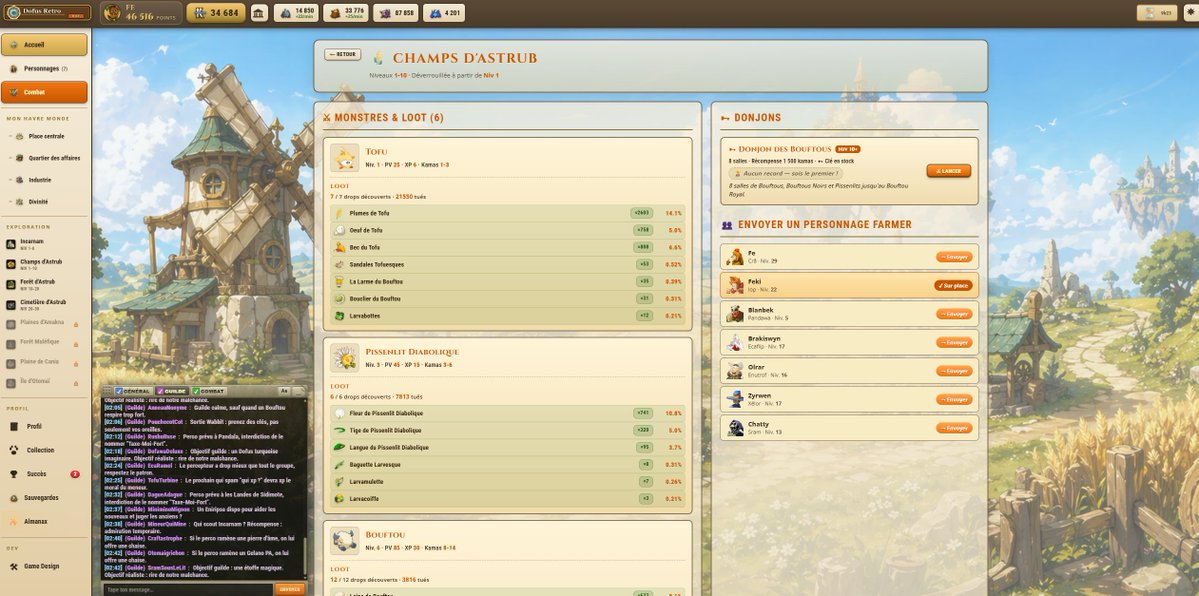Click Larvamulette item icon

[340, 482]
